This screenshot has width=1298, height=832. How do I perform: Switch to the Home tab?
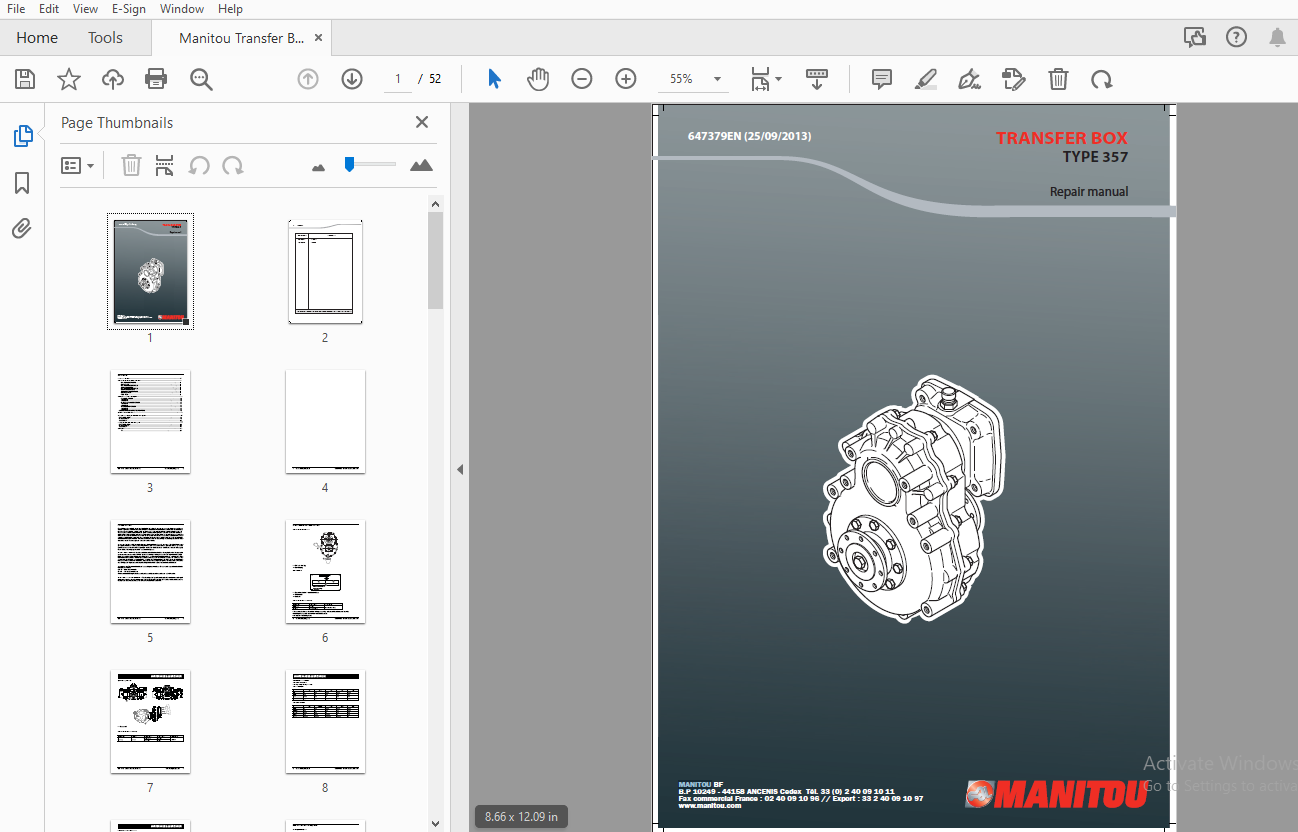pyautogui.click(x=37, y=37)
